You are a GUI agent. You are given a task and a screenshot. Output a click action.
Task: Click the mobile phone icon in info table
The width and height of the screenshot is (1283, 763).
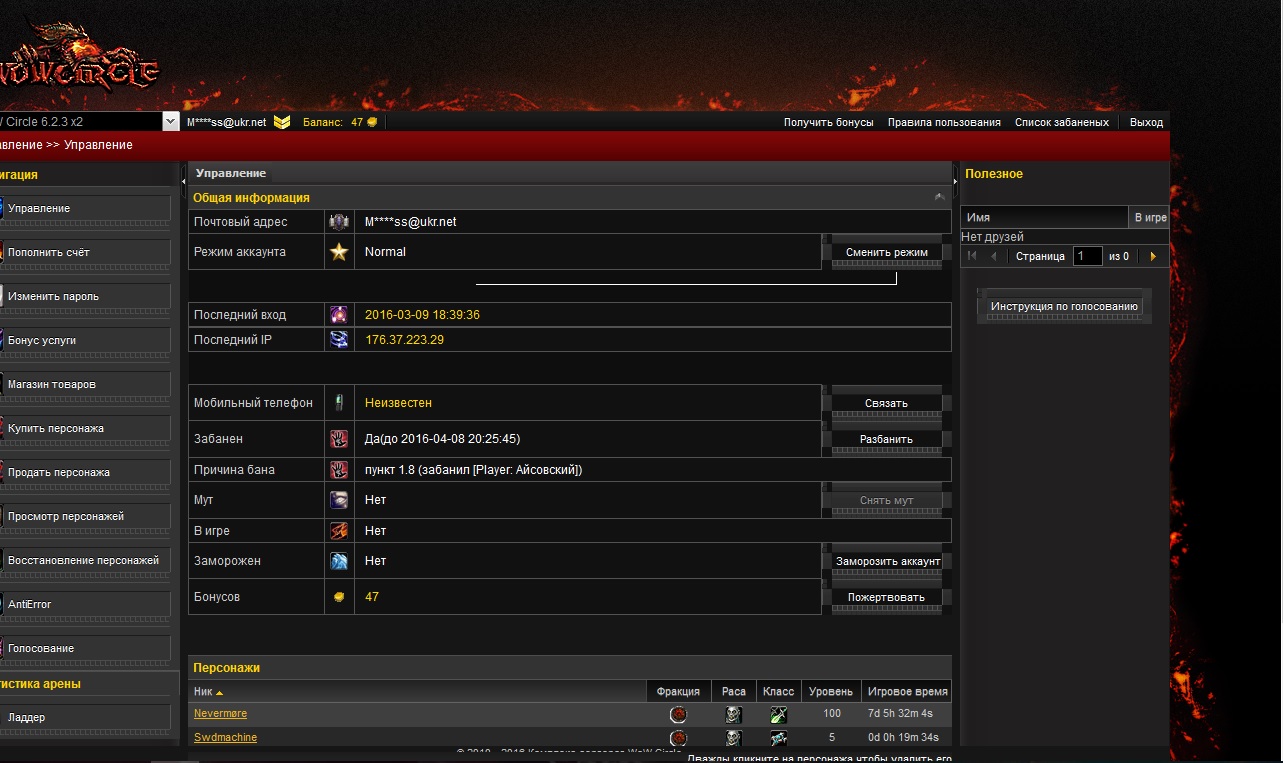[339, 403]
